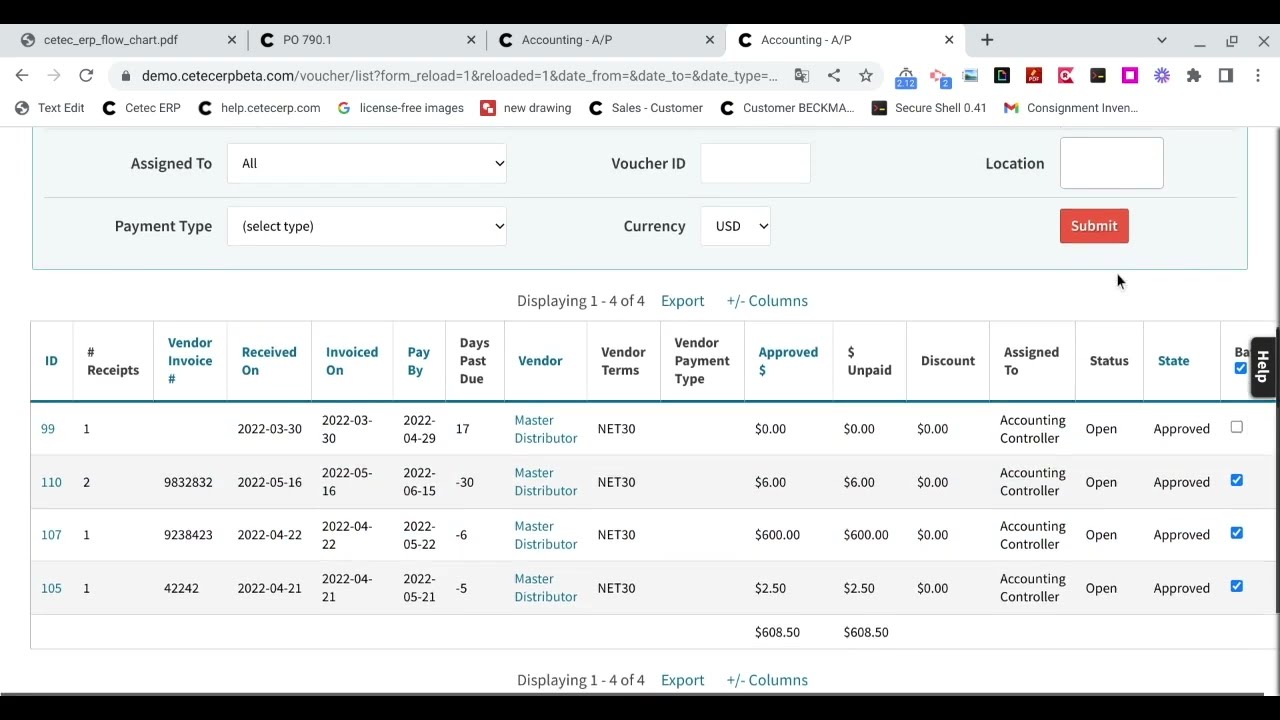Open the Sales - Customer bookmark

pos(646,108)
